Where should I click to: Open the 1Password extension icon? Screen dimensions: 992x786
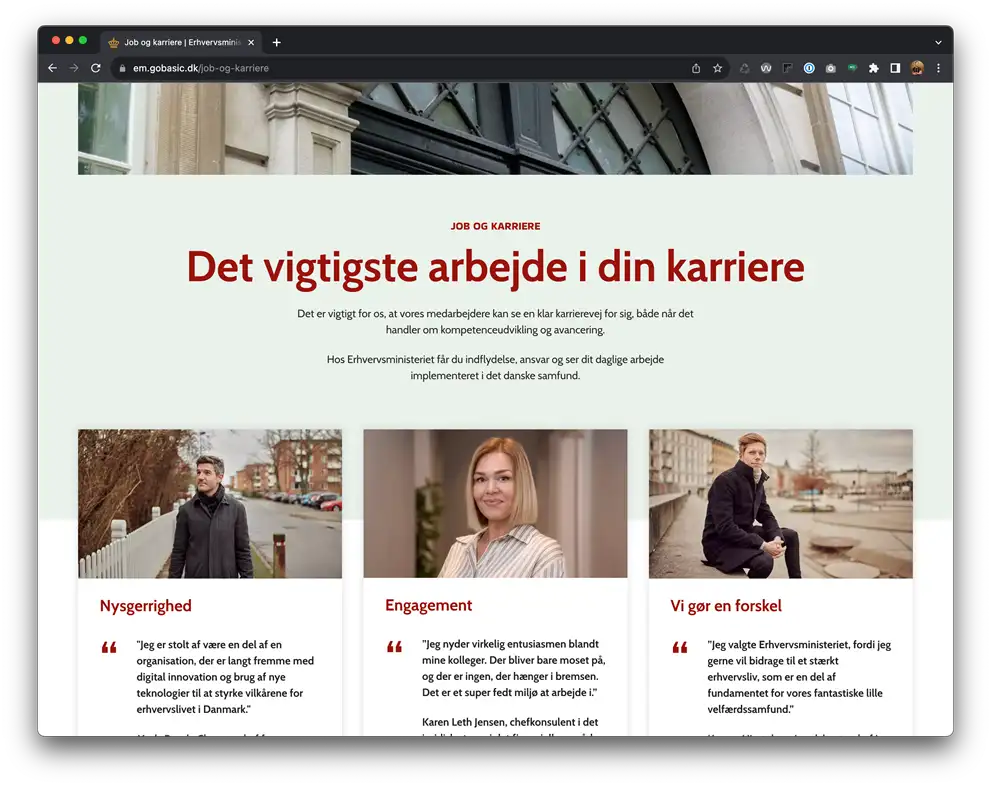pyautogui.click(x=809, y=68)
